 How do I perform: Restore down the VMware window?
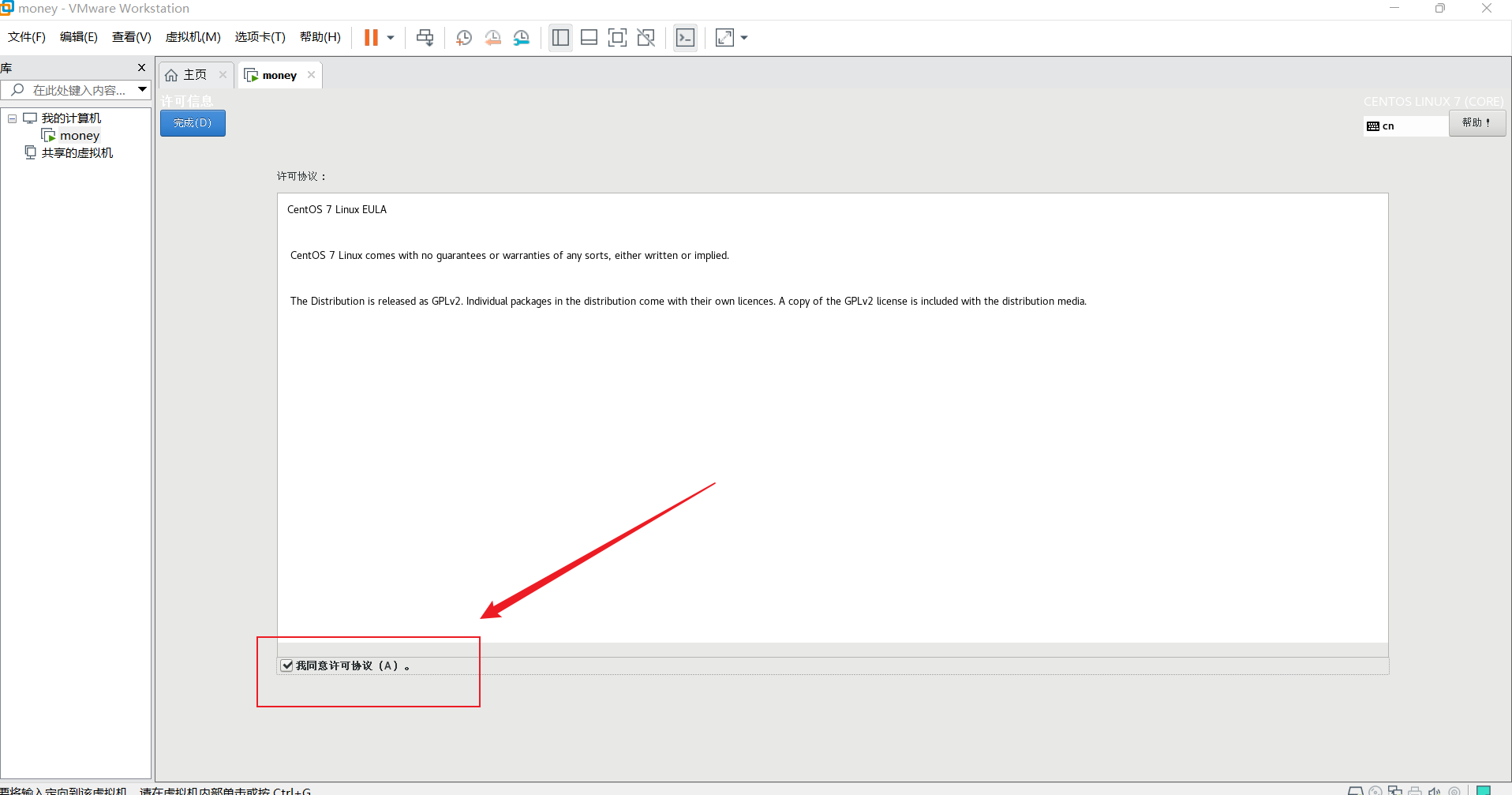1440,9
